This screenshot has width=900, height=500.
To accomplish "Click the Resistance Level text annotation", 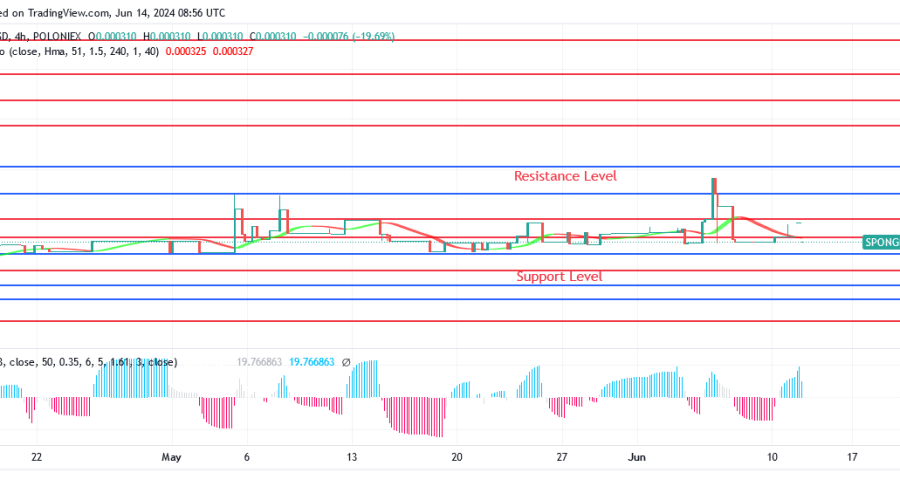I will click(x=565, y=176).
